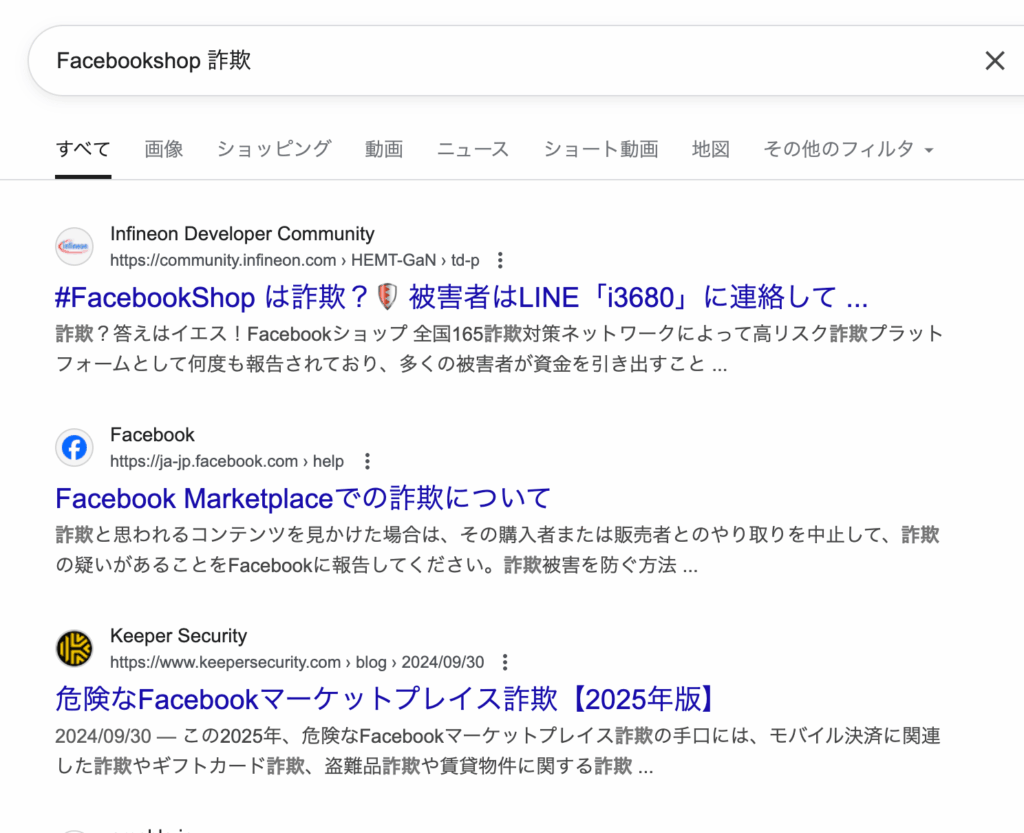Click the snippet dated 2024/09/30
Image resolution: width=1024 pixels, height=833 pixels.
tap(498, 751)
